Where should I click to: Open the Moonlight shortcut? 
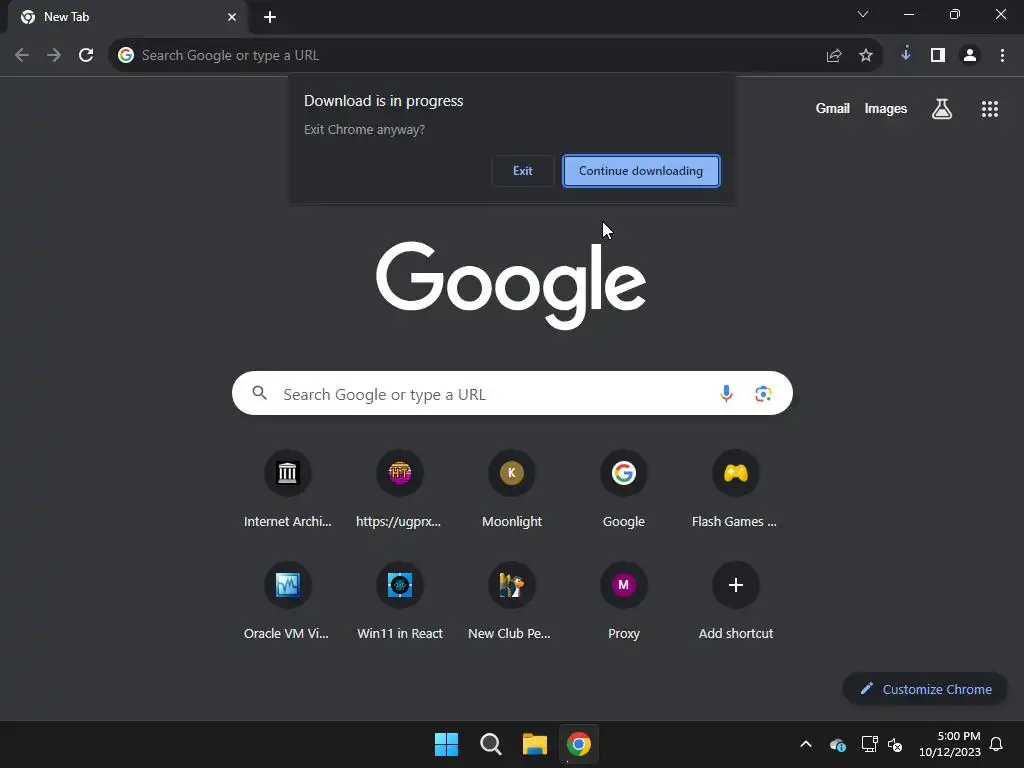click(x=511, y=490)
